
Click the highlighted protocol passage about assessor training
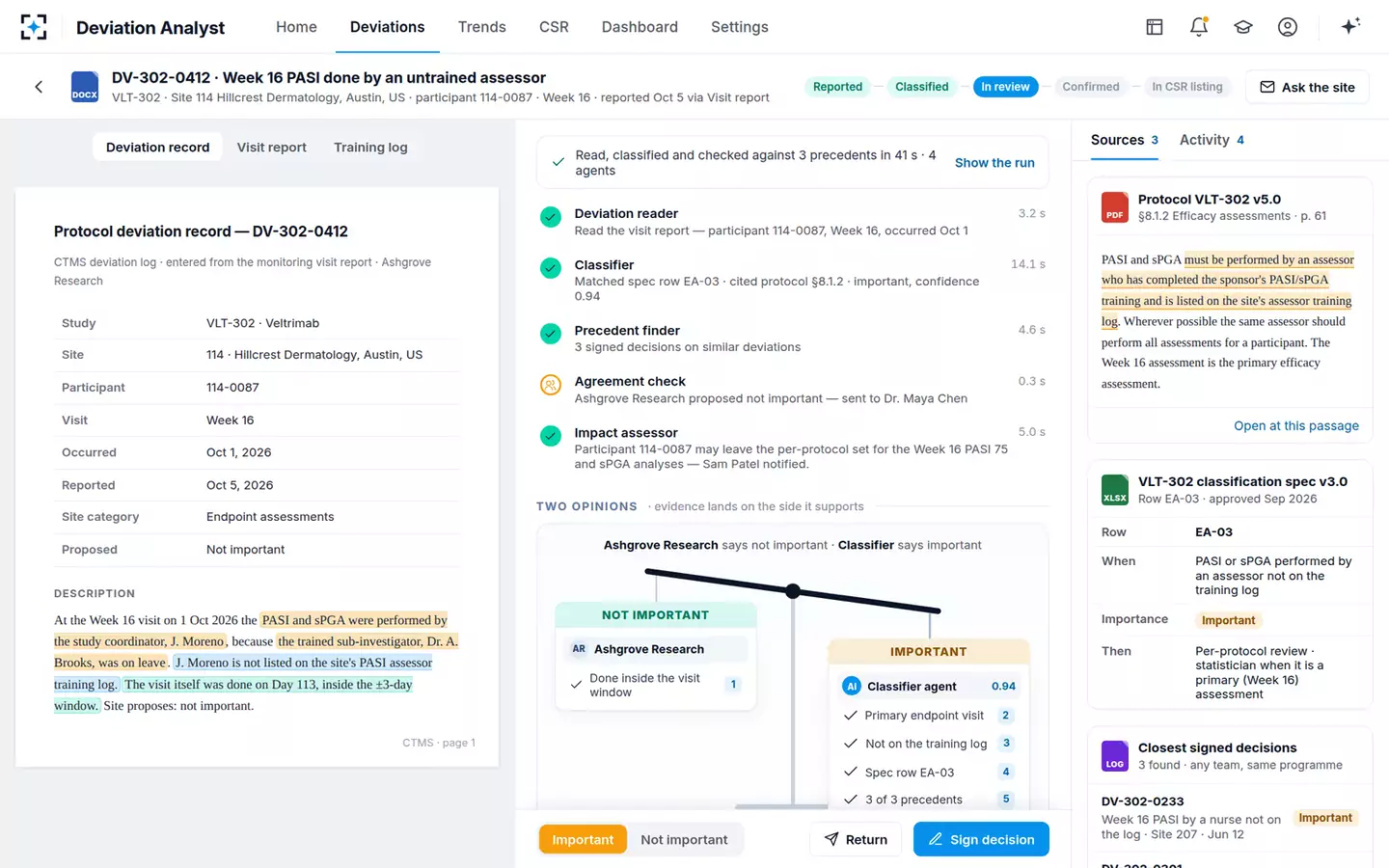coord(1227,290)
